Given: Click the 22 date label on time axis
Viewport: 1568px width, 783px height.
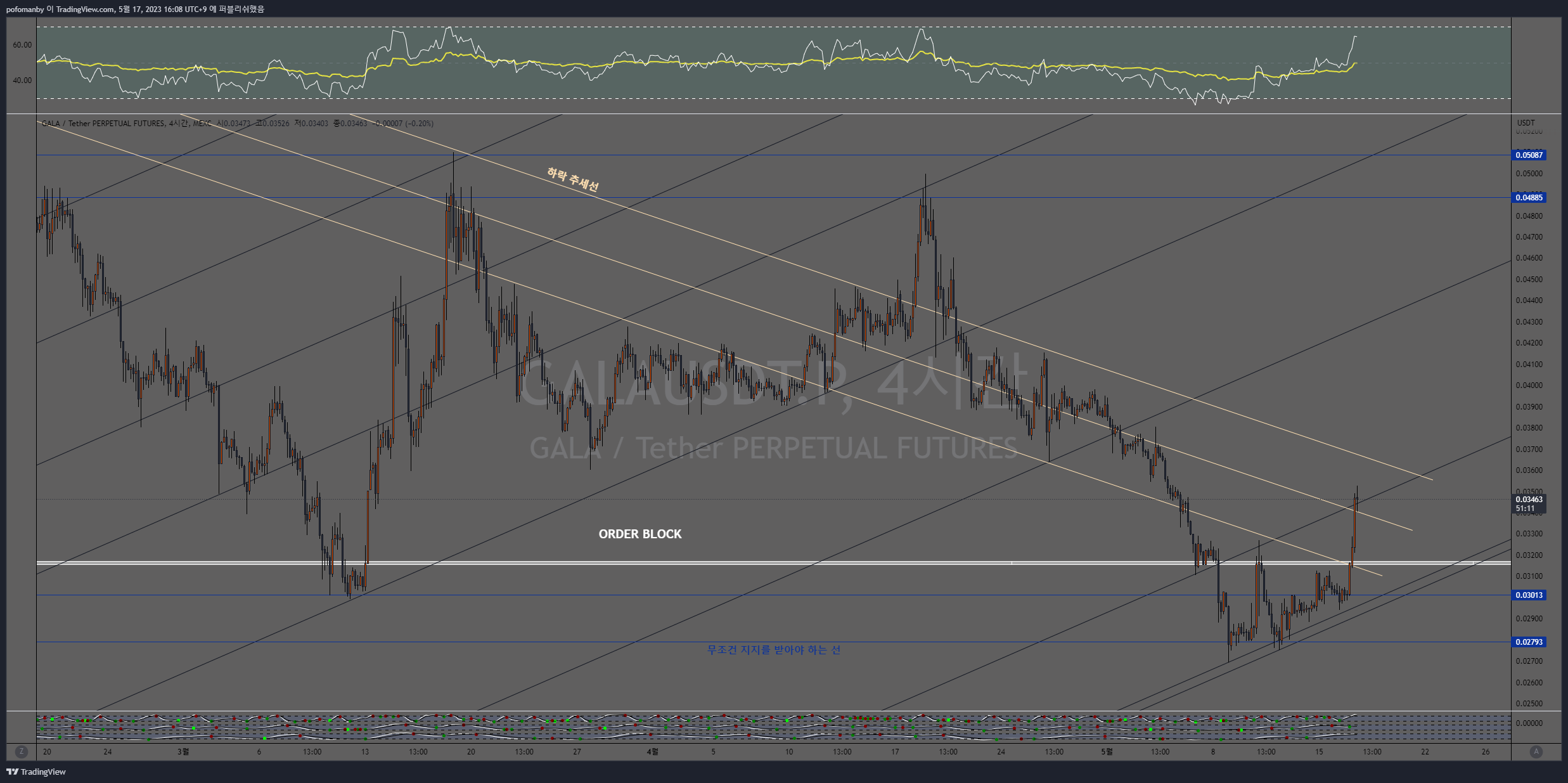Looking at the screenshot, I should click(1425, 752).
